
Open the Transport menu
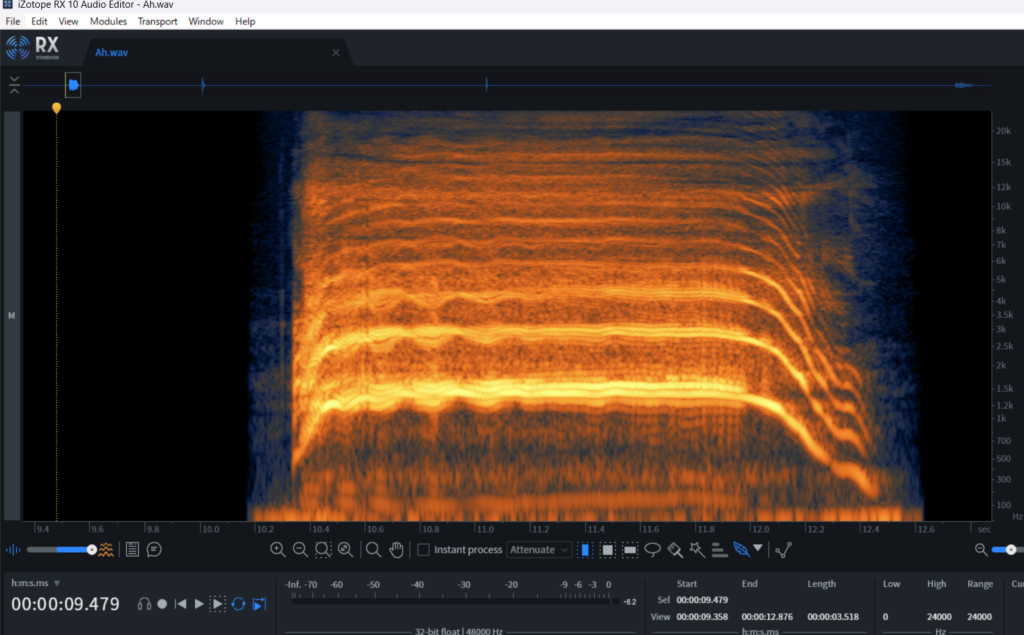tap(158, 21)
